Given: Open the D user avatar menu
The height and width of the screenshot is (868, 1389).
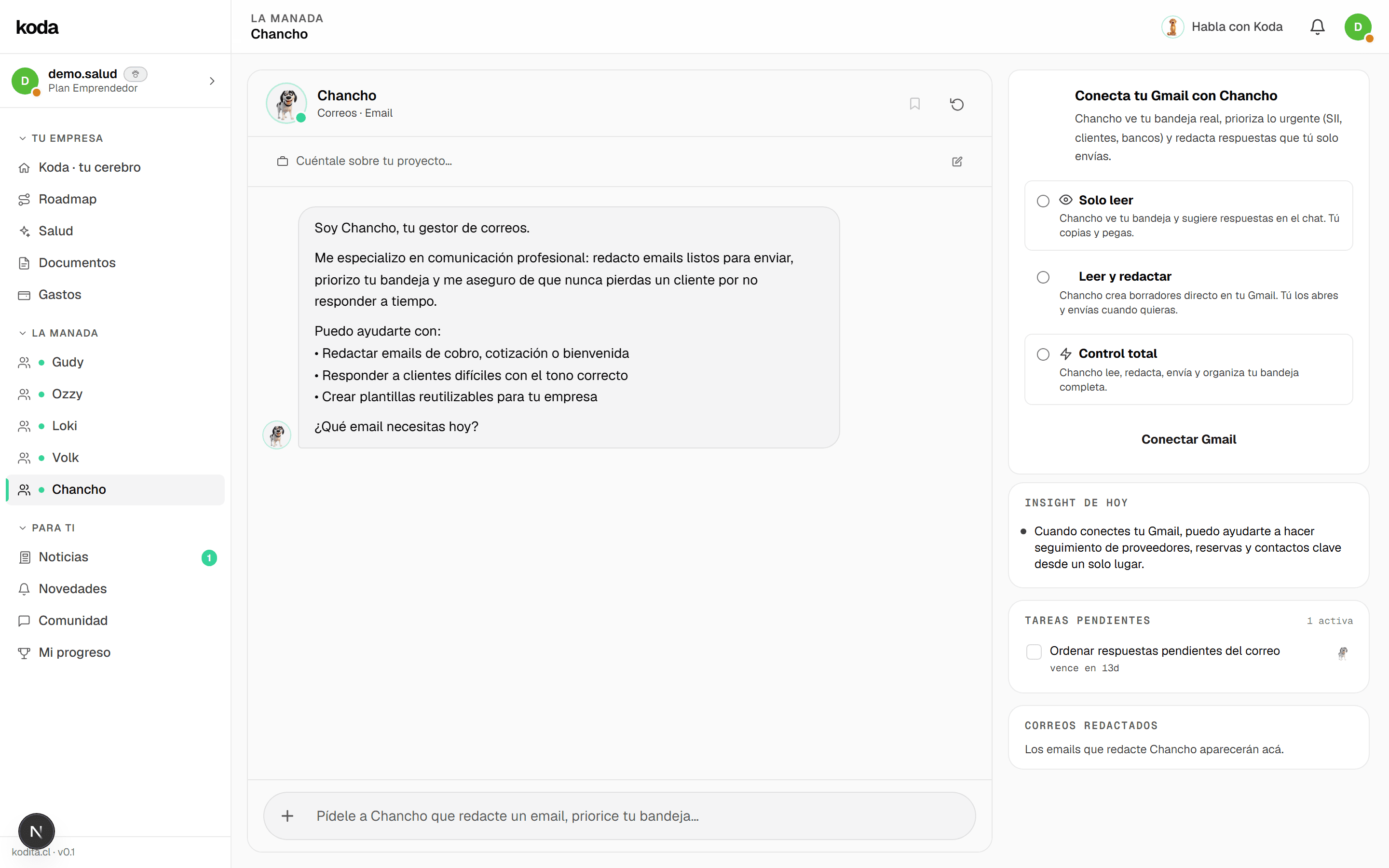Looking at the screenshot, I should (1358, 27).
